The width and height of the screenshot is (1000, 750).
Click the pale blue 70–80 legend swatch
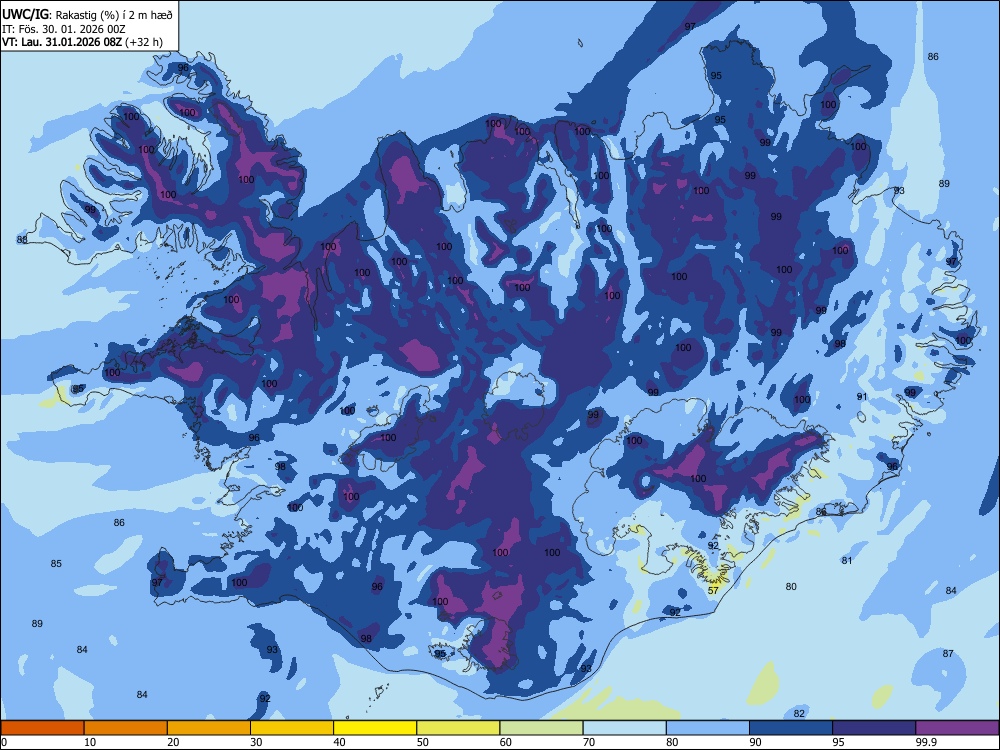pos(624,728)
